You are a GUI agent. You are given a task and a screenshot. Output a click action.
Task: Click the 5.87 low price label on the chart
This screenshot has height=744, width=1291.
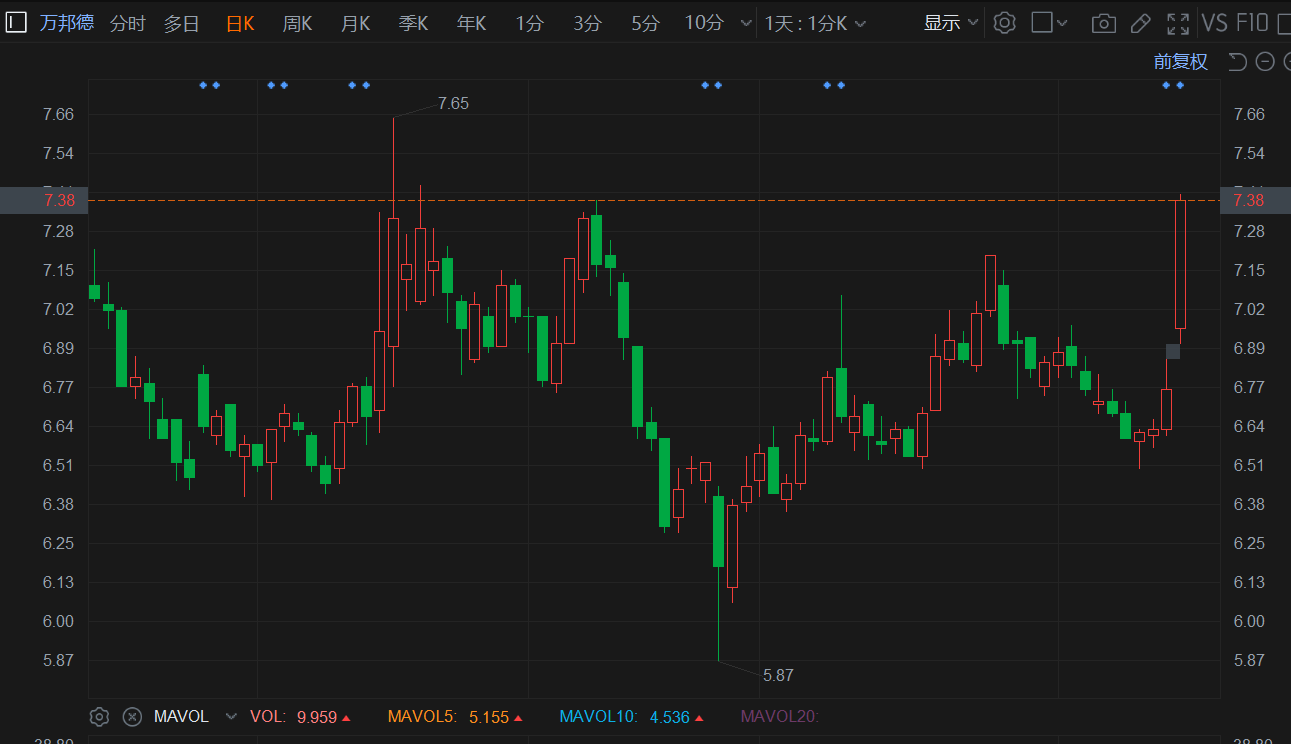pyautogui.click(x=778, y=675)
